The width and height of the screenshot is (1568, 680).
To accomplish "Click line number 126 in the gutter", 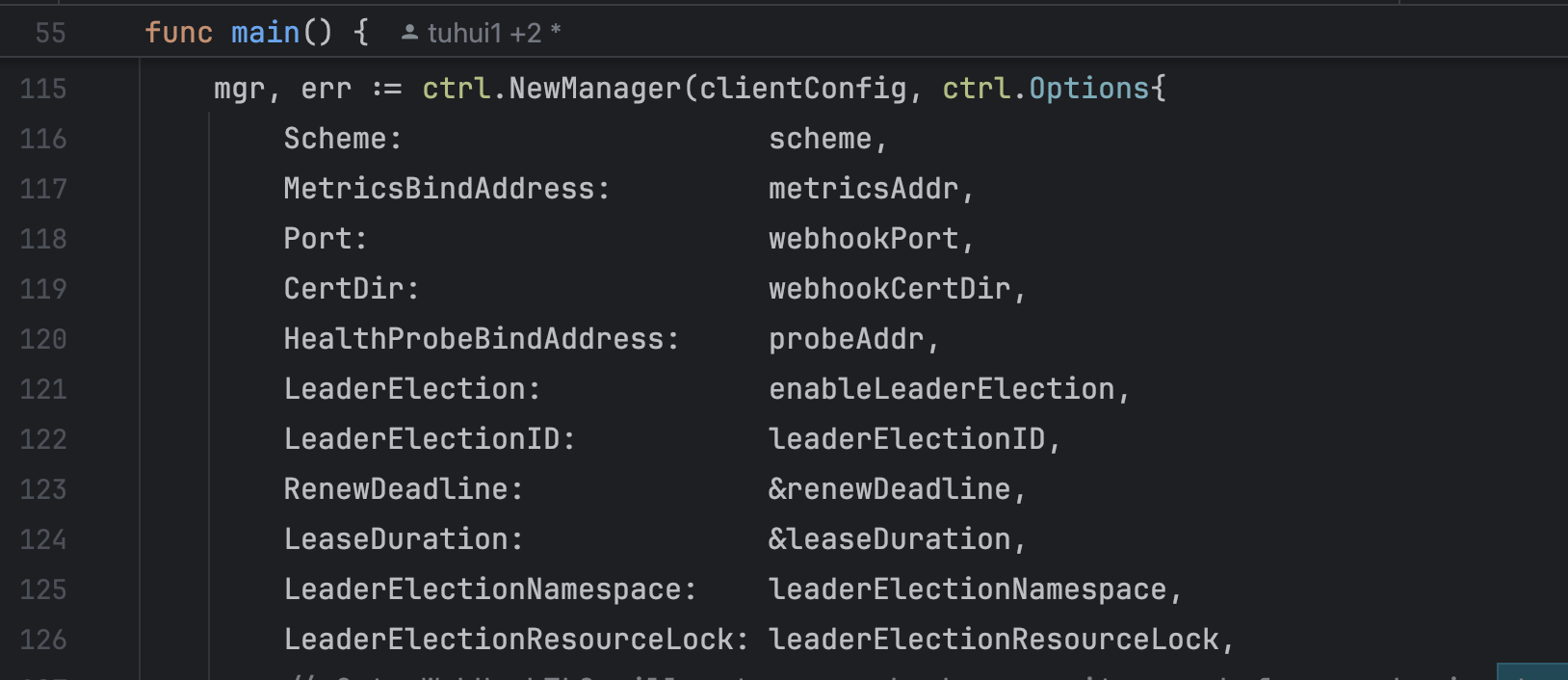I will pos(43,640).
